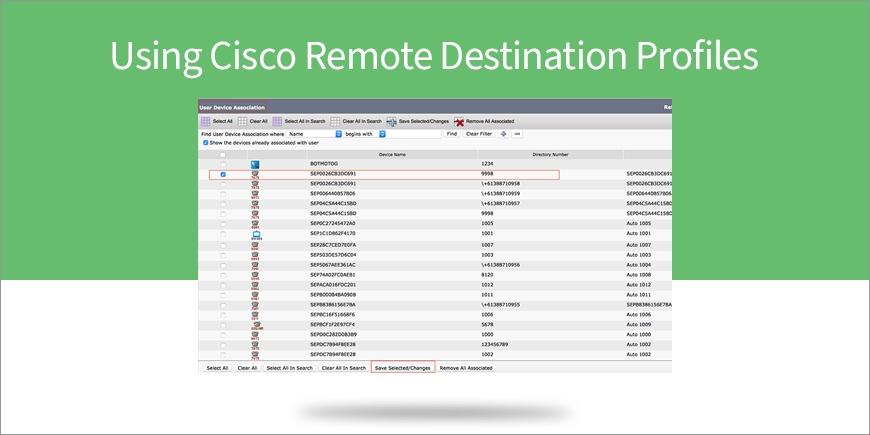Check the checkbox for SEP04C5A44C15BD 9998
The height and width of the screenshot is (435, 870).
pyautogui.click(x=223, y=214)
